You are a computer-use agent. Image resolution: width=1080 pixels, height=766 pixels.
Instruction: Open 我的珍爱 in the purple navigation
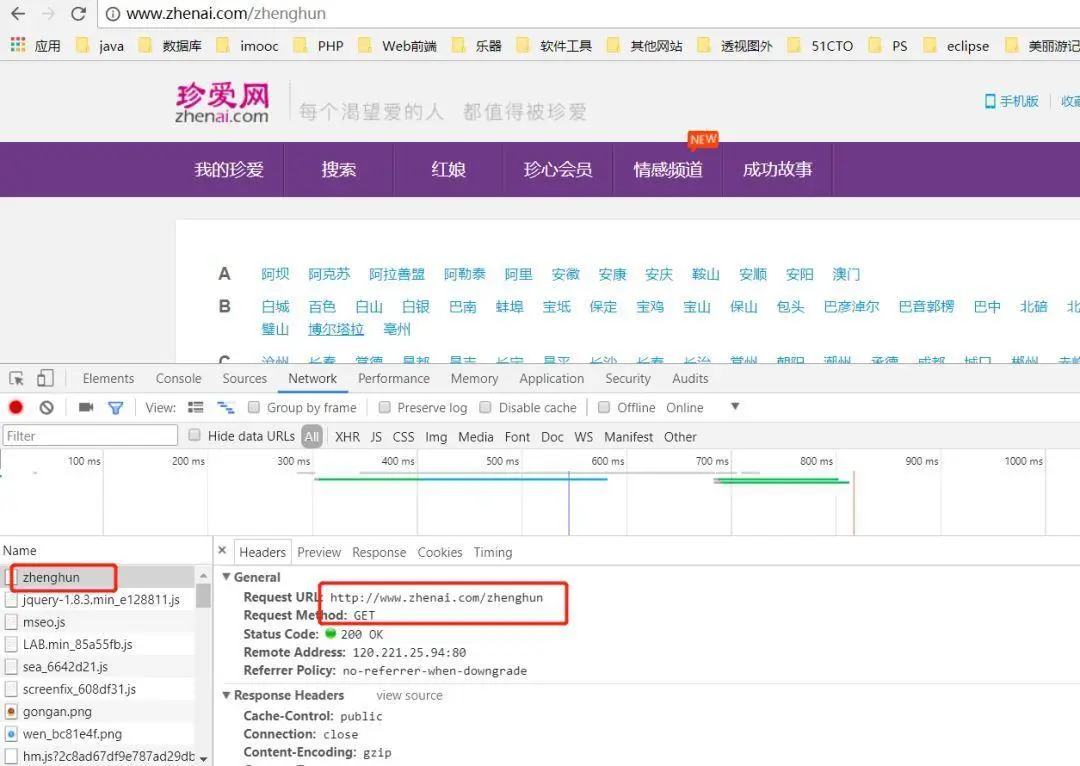point(229,169)
